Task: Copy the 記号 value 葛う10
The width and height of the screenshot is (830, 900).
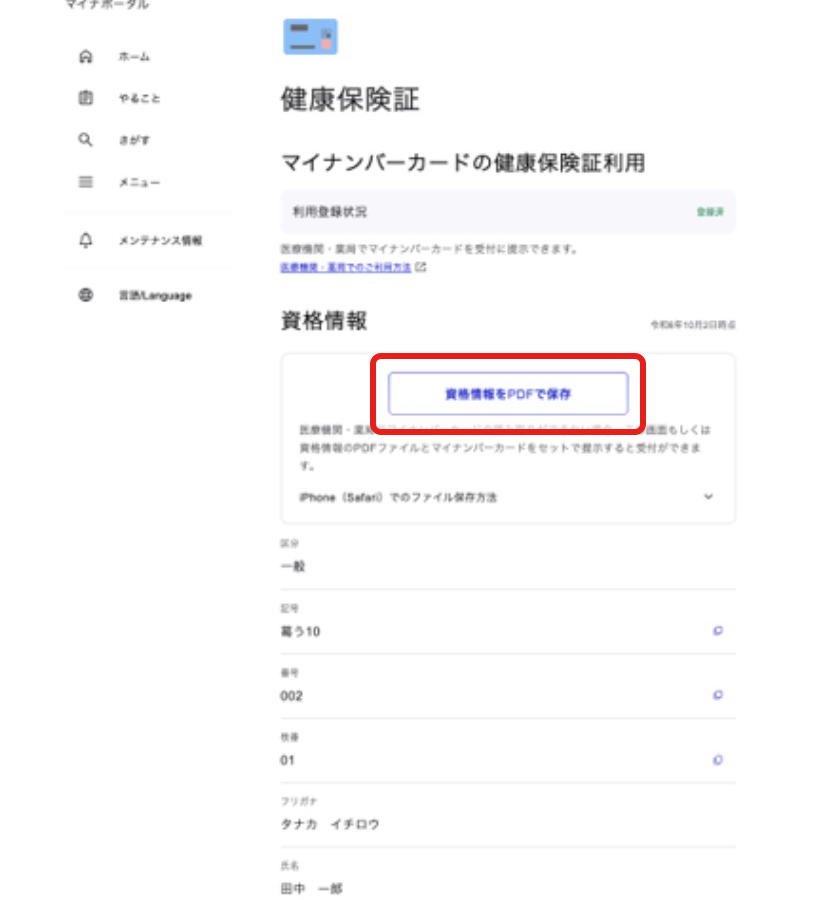Action: pos(717,631)
